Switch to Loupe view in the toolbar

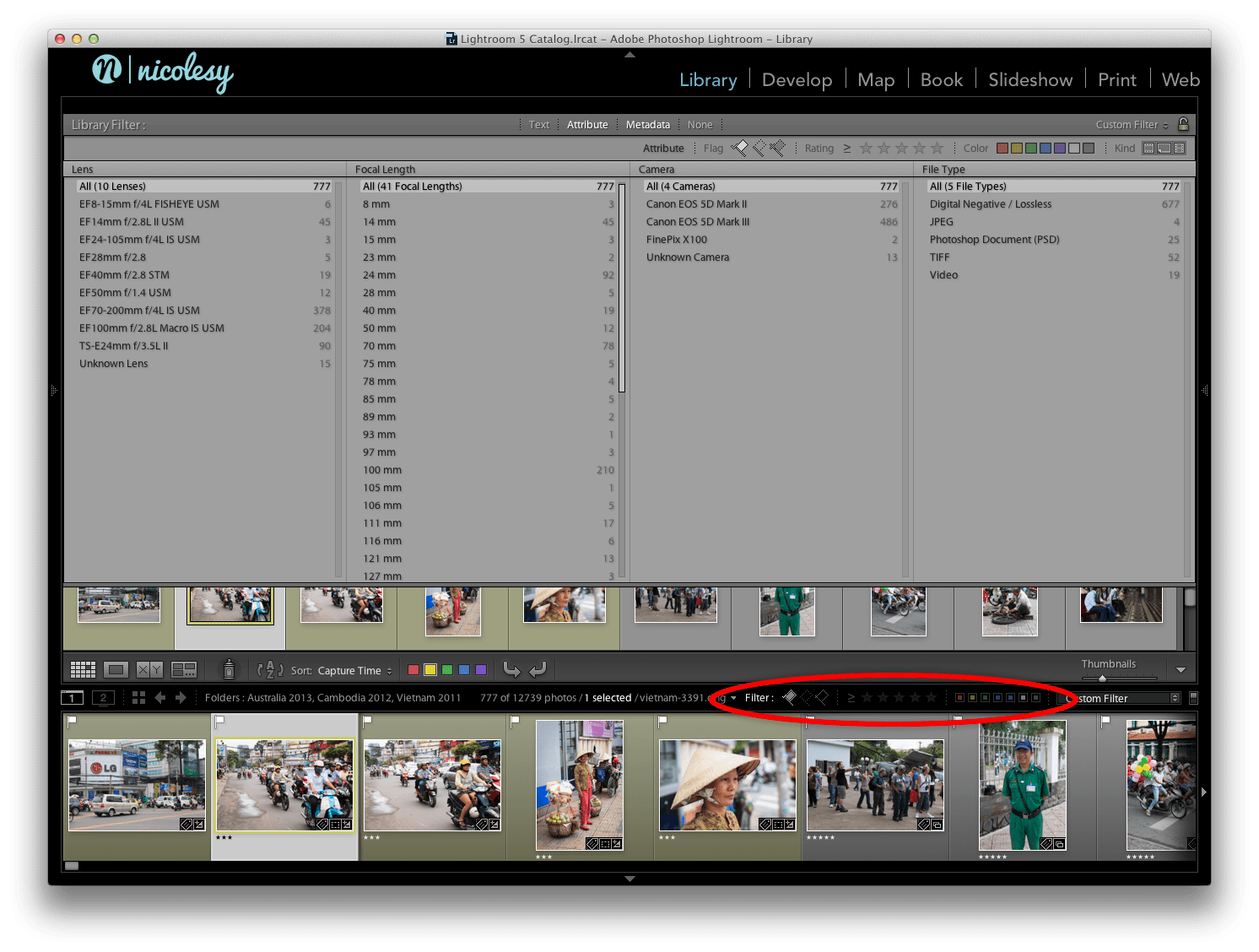click(x=116, y=670)
